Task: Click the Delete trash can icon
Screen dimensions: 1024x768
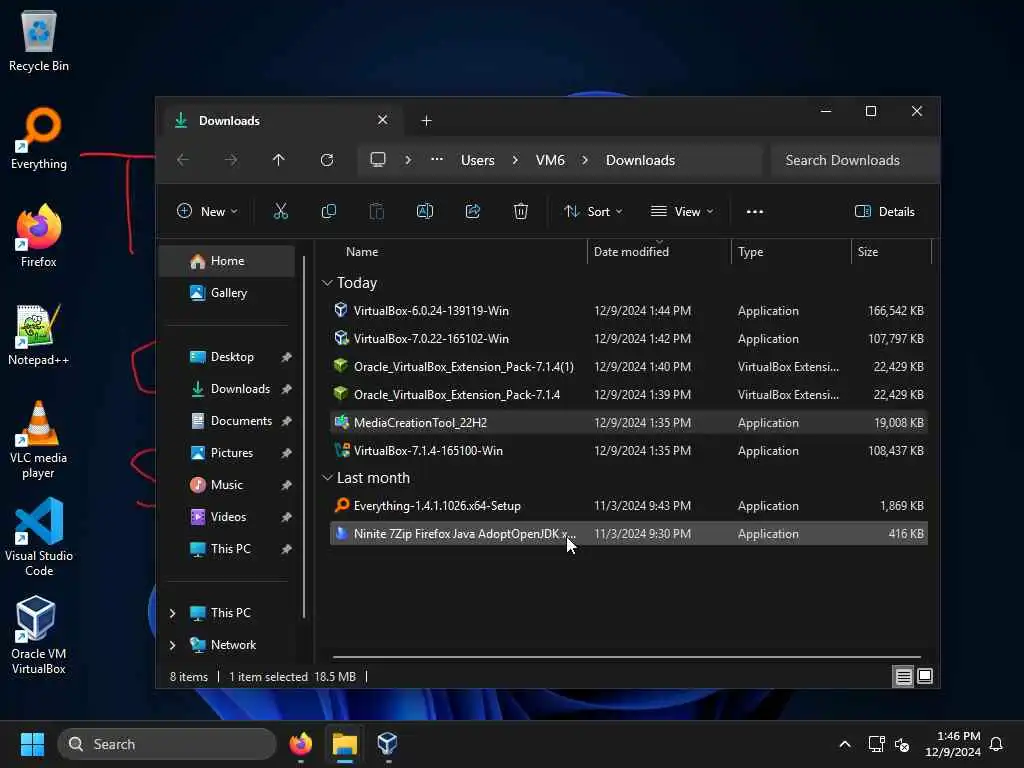Action: (520, 212)
